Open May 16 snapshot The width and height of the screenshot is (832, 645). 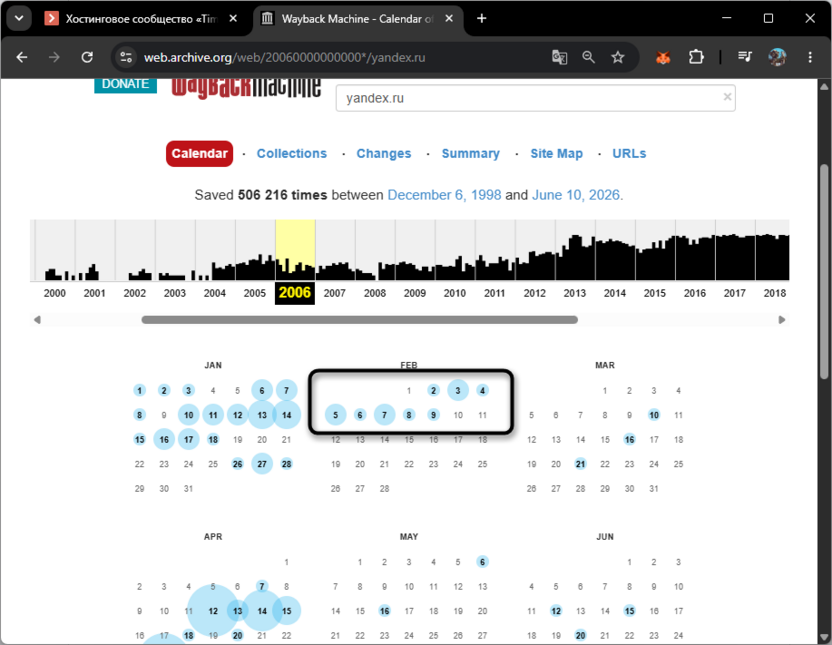[x=385, y=611]
